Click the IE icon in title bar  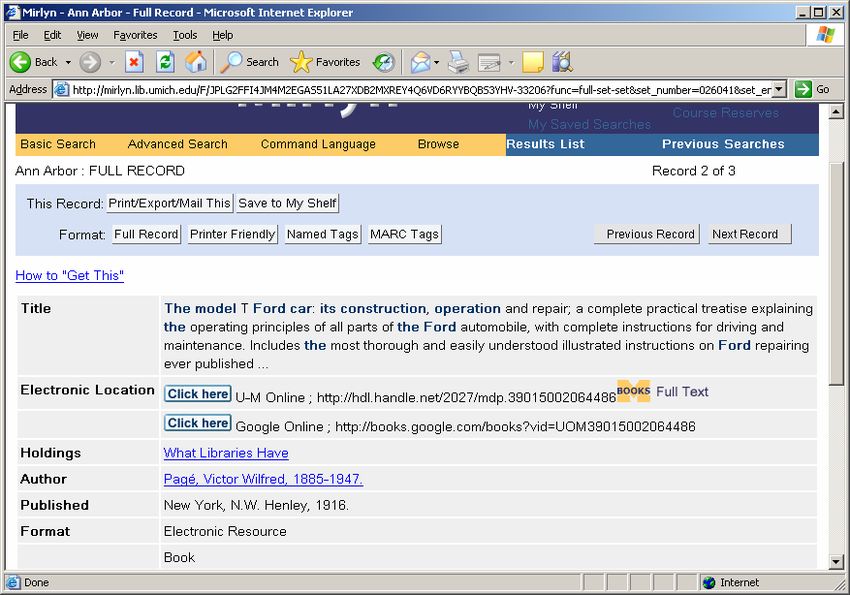pos(12,12)
